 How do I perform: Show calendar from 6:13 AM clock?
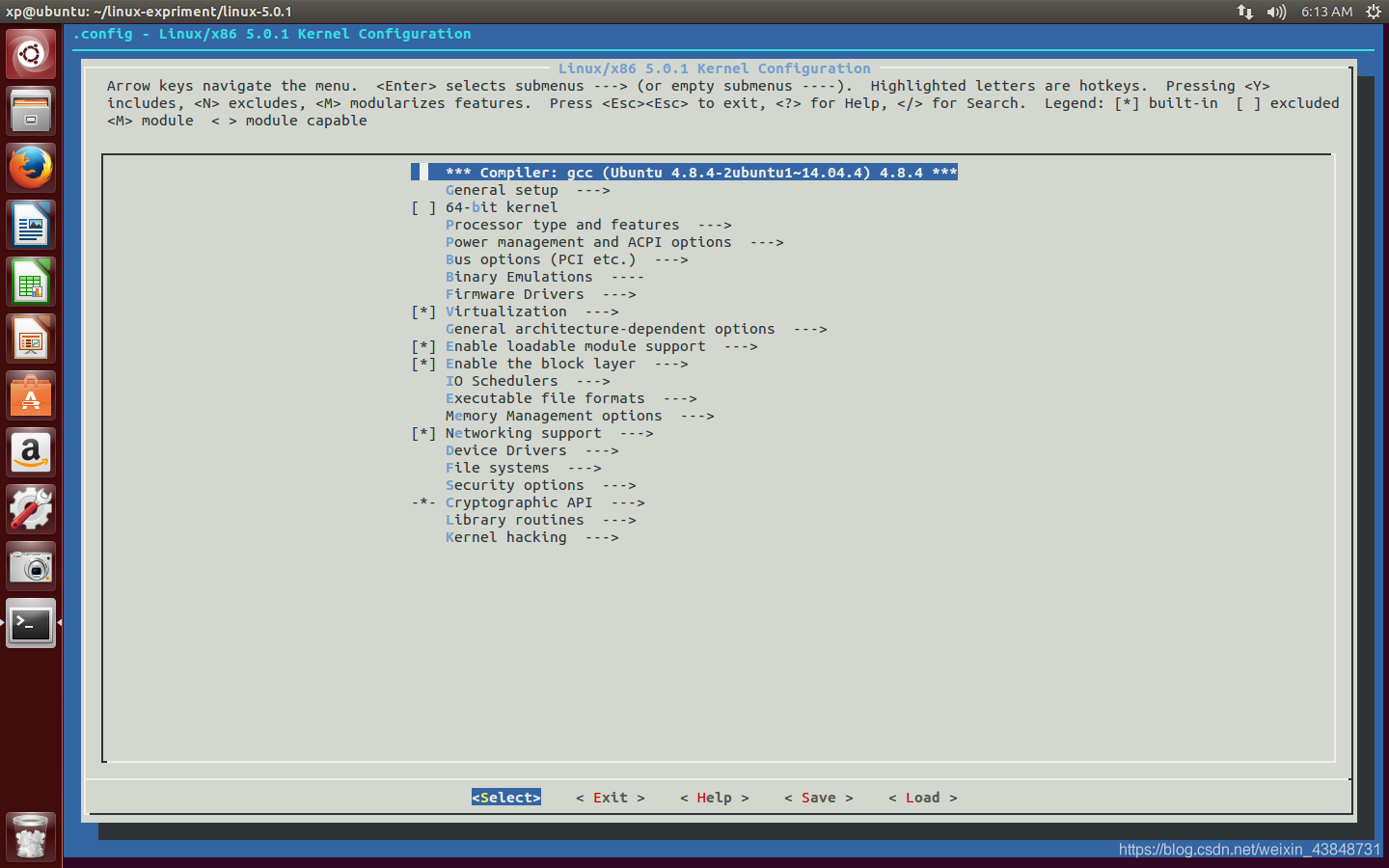click(x=1326, y=12)
